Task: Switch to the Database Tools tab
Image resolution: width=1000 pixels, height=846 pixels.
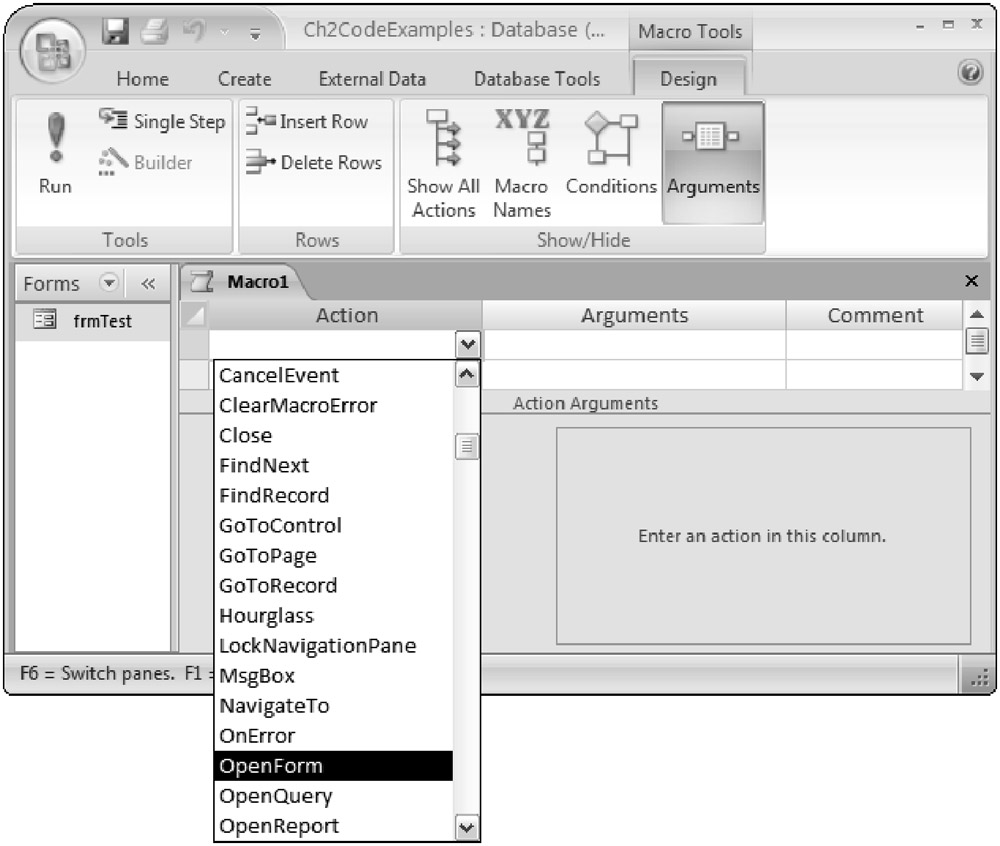Action: click(537, 79)
